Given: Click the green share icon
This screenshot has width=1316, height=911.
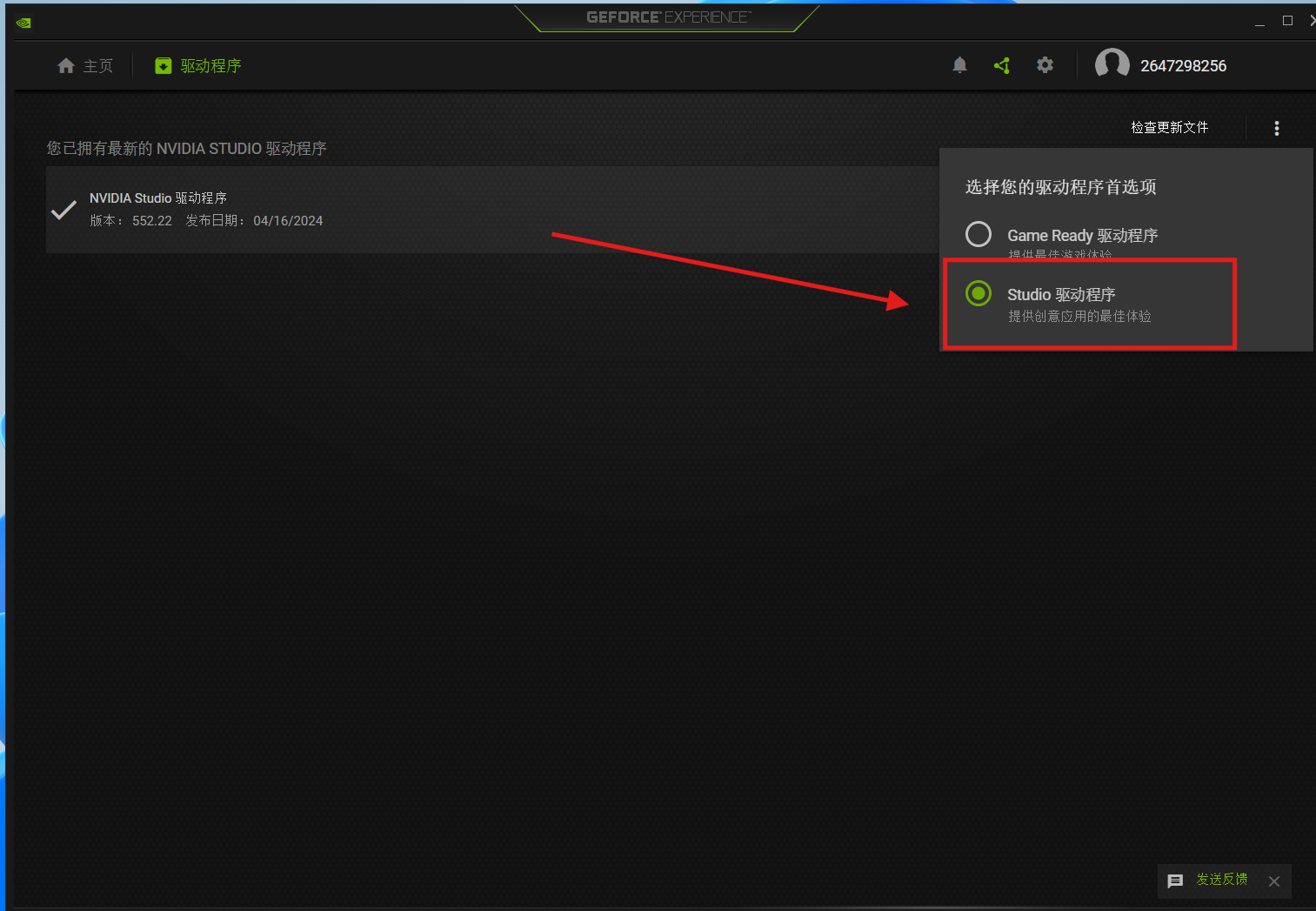Looking at the screenshot, I should tap(1002, 65).
